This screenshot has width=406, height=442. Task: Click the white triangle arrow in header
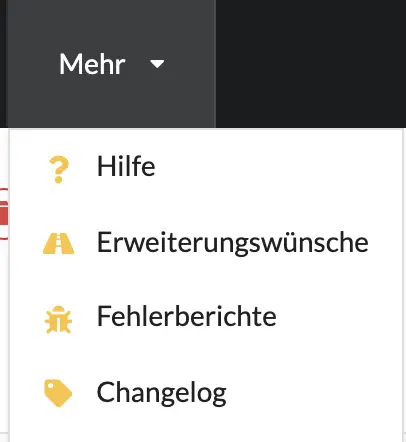click(x=157, y=63)
